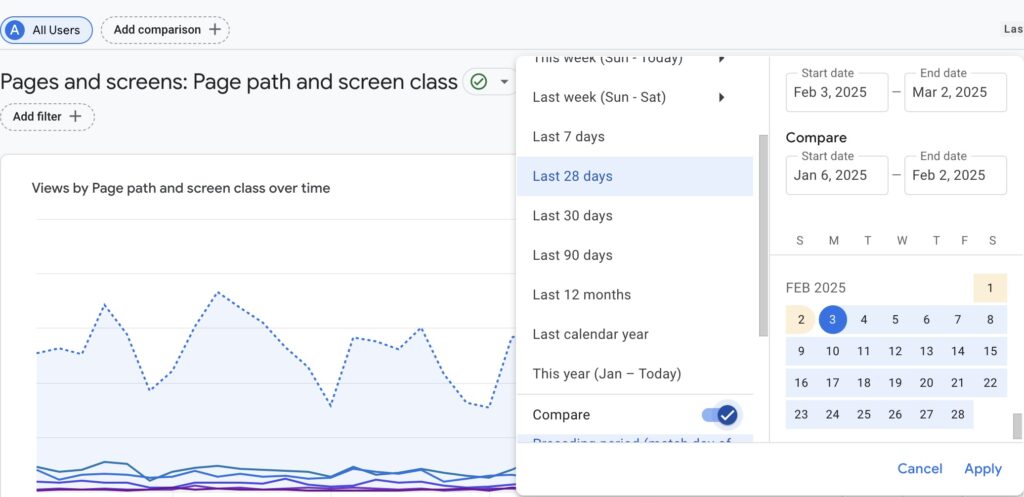This screenshot has width=1024, height=497.
Task: Select February 25 in the calendar
Action: (864, 415)
